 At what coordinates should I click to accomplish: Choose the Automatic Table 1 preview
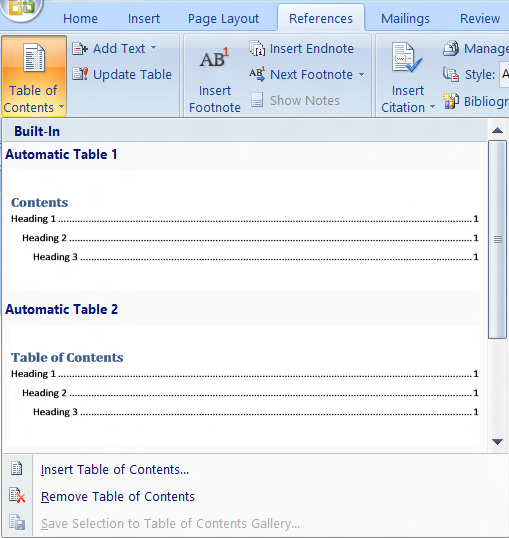click(244, 231)
